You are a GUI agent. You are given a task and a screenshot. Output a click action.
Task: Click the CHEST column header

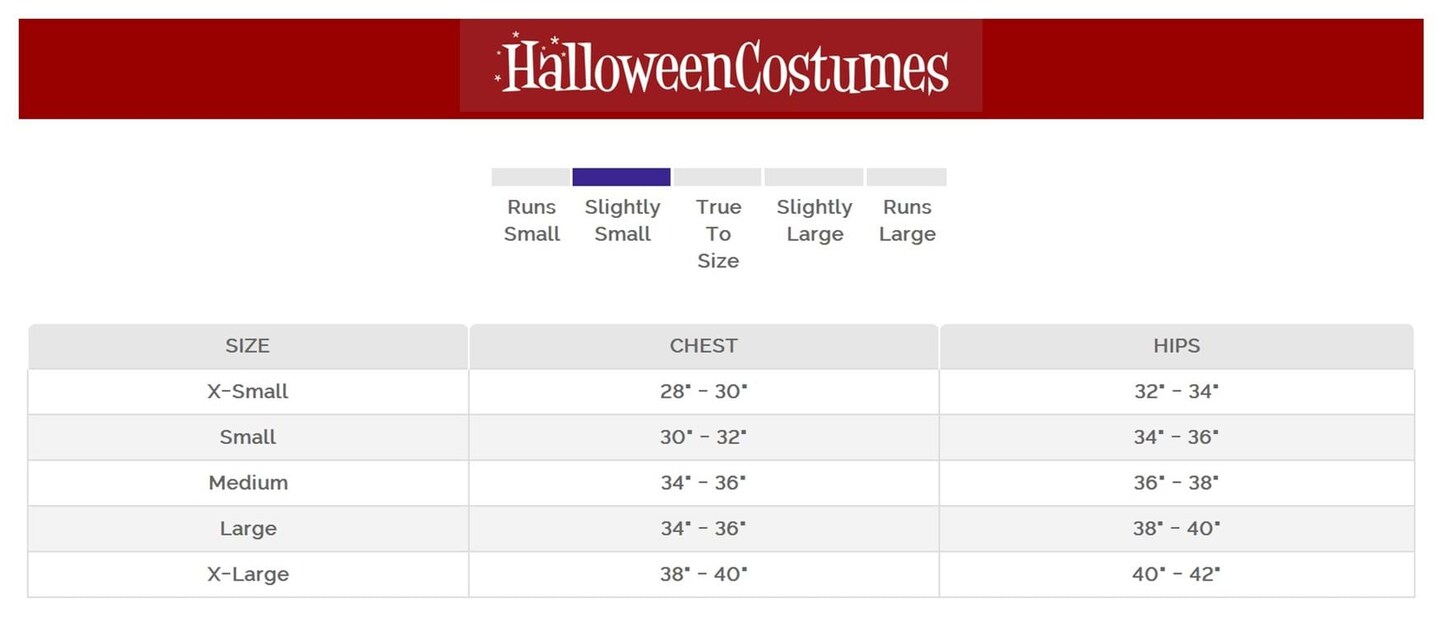coord(703,346)
